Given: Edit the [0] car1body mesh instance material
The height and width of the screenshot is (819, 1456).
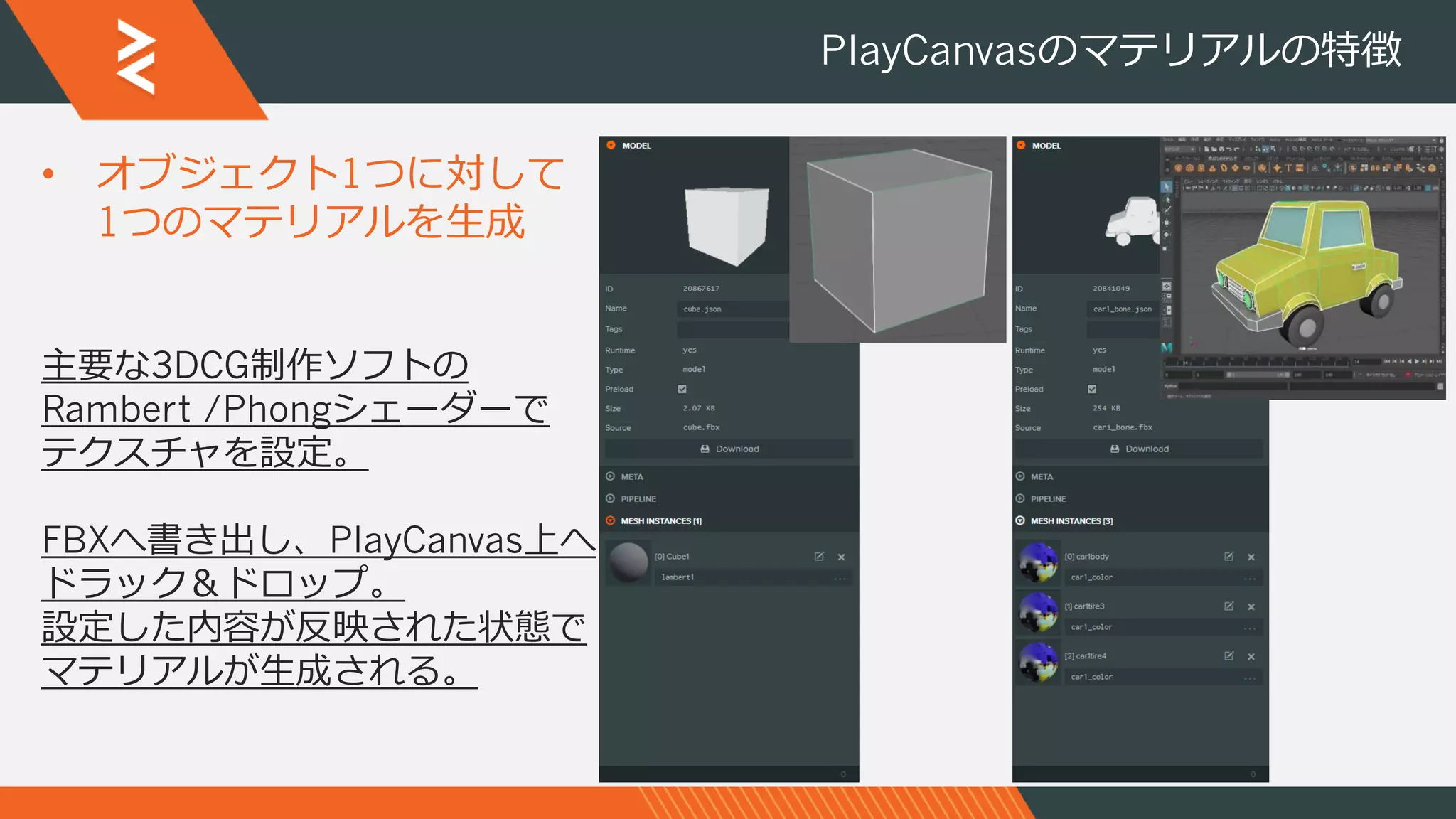Looking at the screenshot, I should tap(1229, 557).
